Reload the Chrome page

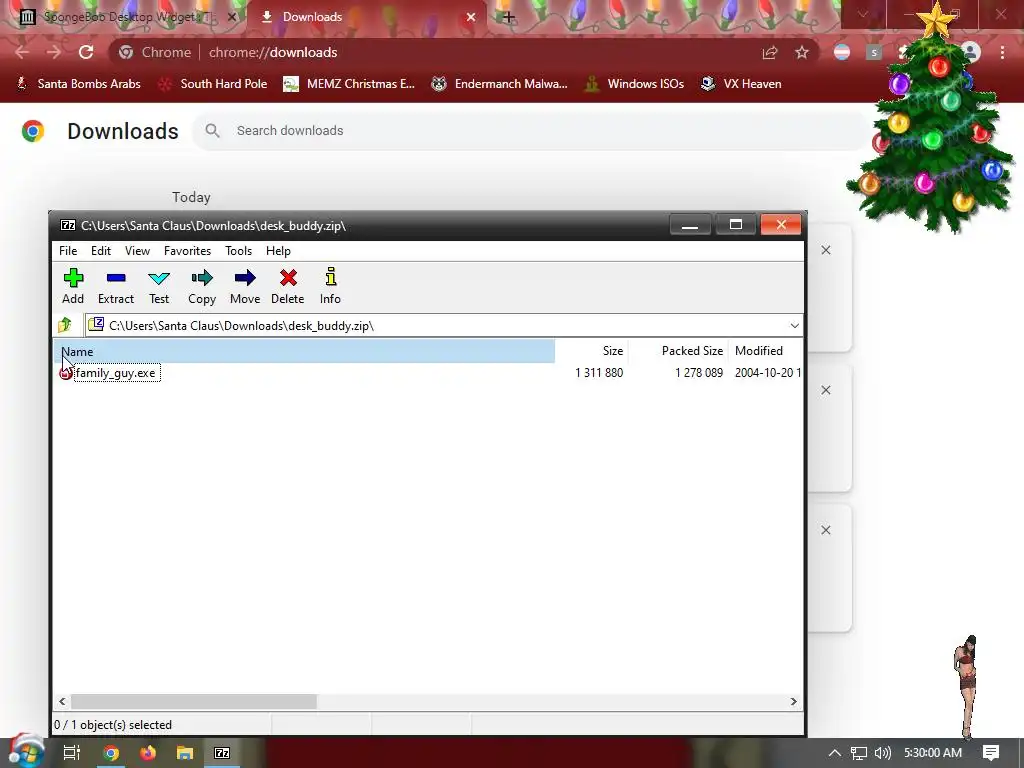tap(86, 52)
